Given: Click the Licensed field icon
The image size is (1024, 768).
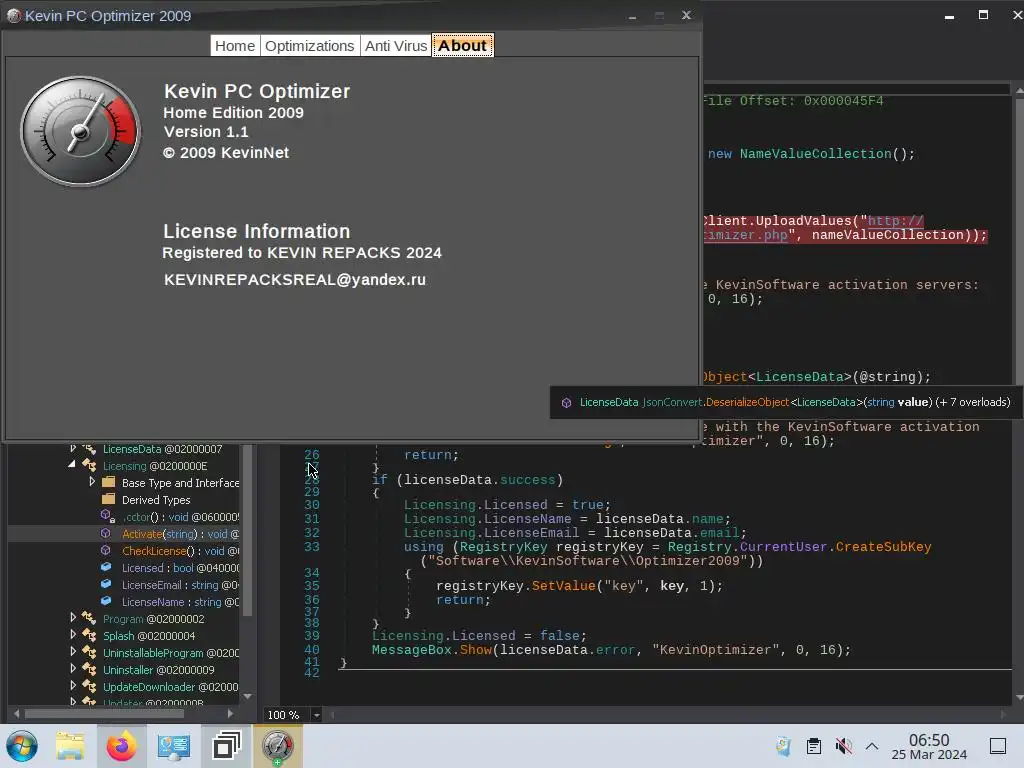Looking at the screenshot, I should 106,568.
